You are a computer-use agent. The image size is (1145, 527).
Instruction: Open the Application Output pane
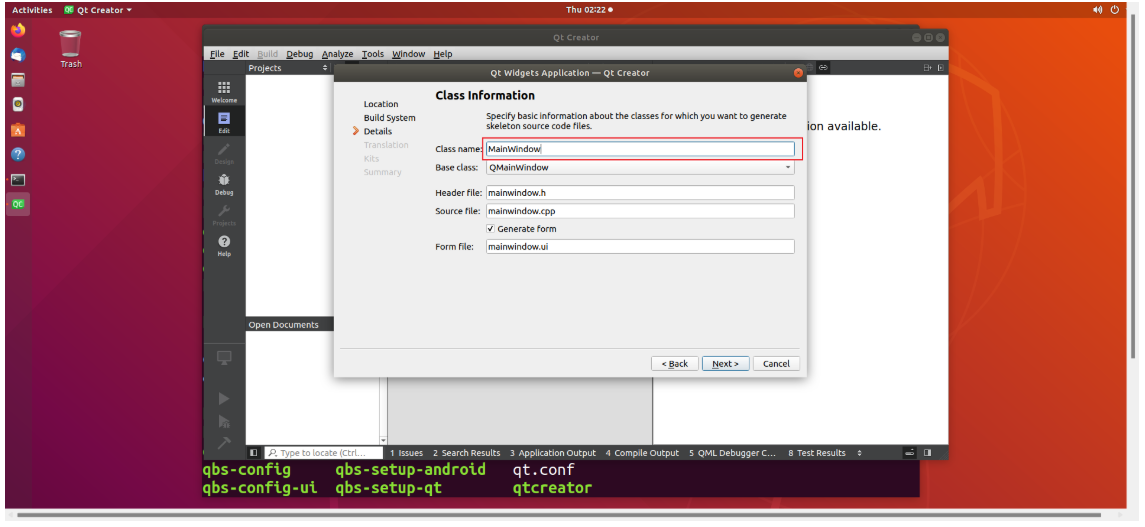point(553,453)
